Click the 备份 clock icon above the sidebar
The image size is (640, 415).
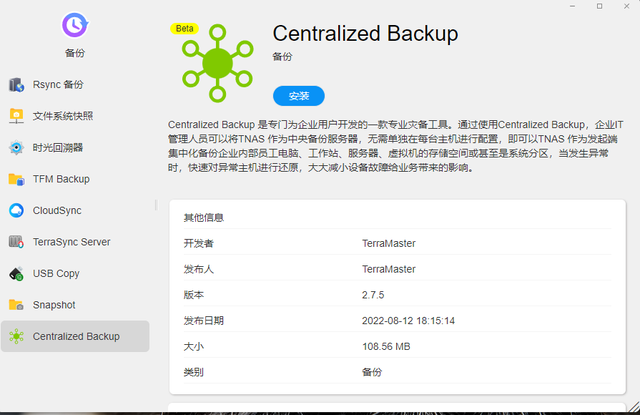(74, 25)
